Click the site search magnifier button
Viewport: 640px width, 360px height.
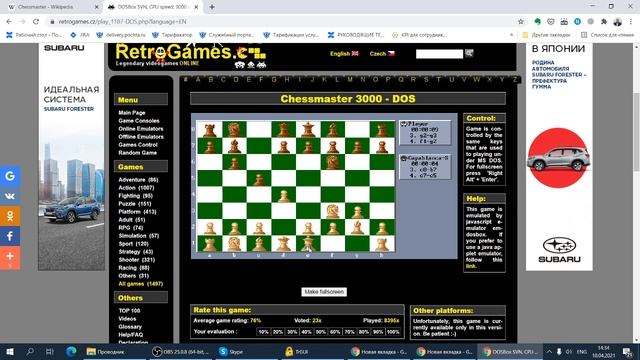click(469, 53)
